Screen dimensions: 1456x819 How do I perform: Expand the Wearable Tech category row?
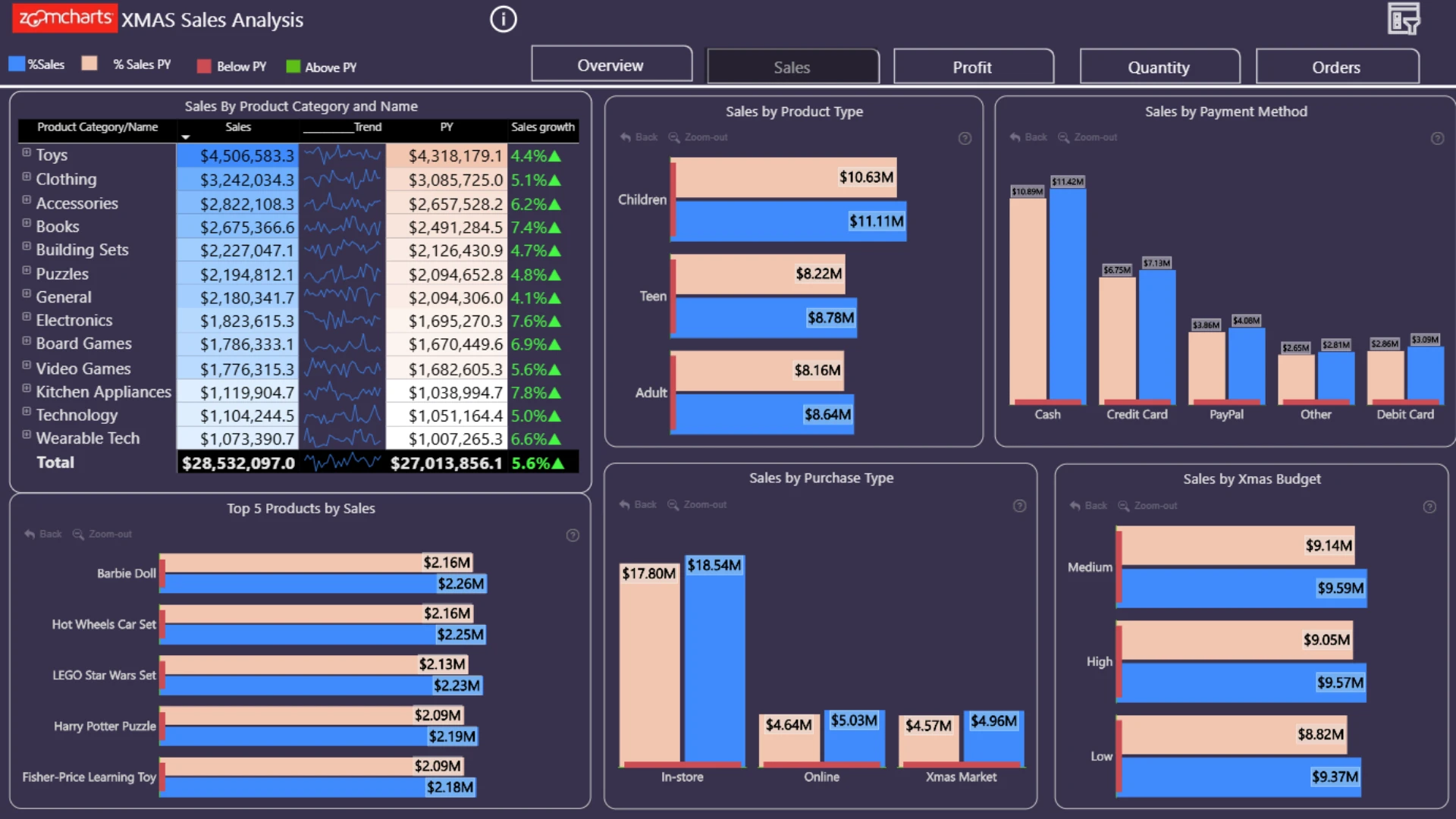tap(27, 435)
